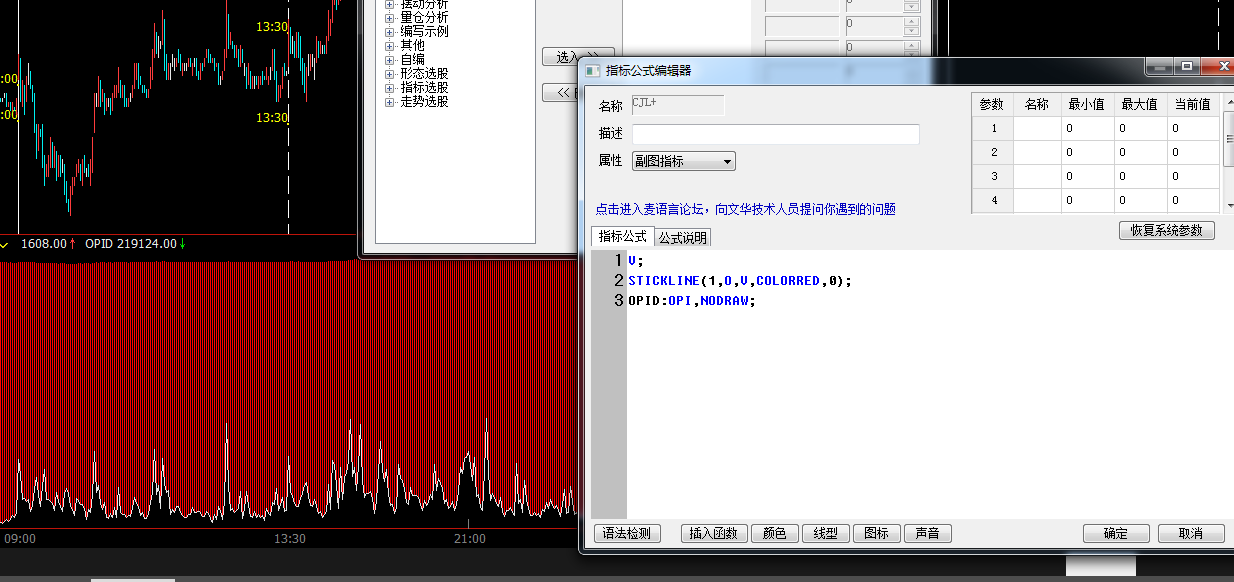Click code line 1 containing V;

click(636, 261)
